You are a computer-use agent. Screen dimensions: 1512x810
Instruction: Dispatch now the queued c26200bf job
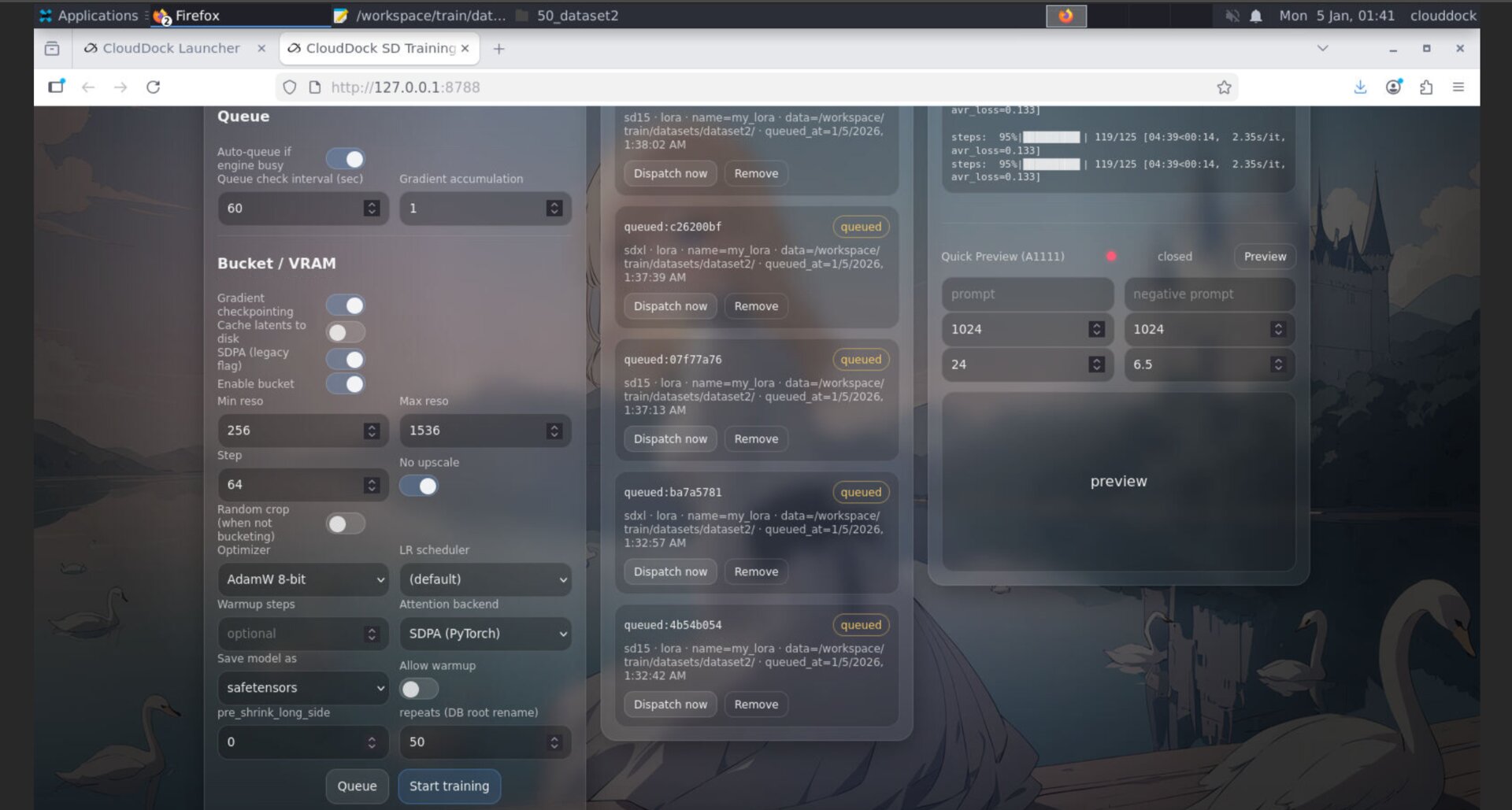click(670, 306)
